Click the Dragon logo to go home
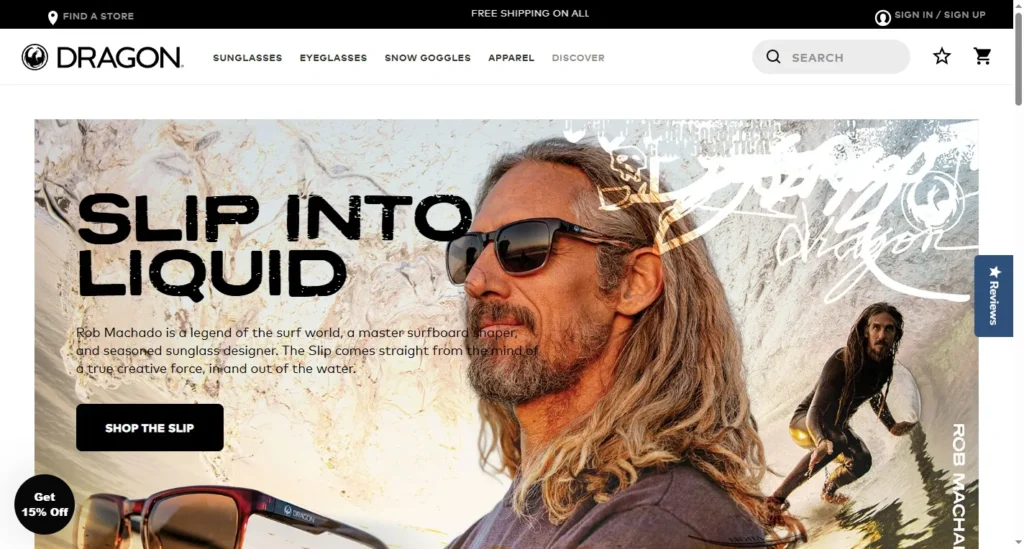 click(x=103, y=57)
